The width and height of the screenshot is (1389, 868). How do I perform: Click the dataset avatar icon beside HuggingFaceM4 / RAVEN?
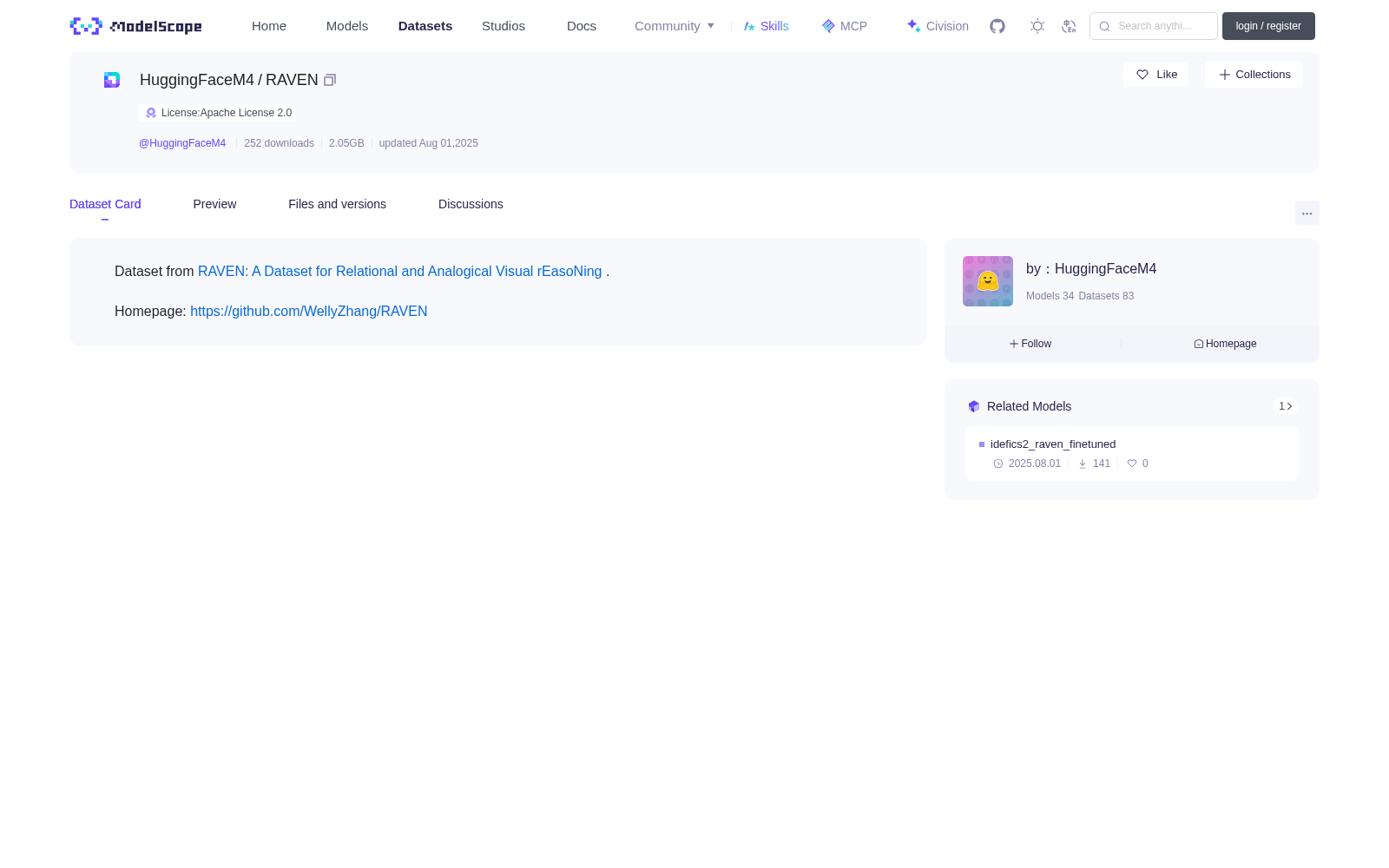point(112,80)
